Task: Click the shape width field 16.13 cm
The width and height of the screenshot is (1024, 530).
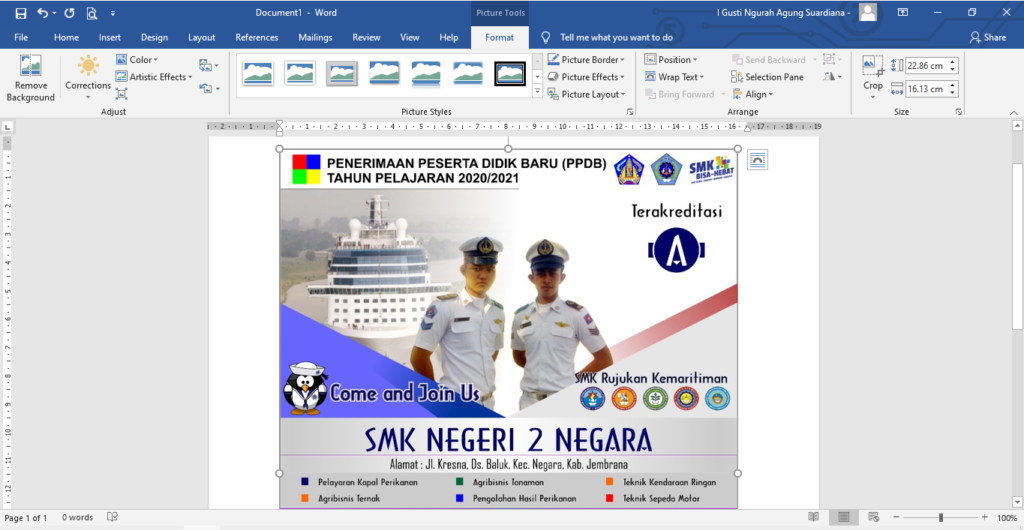Action: [927, 88]
